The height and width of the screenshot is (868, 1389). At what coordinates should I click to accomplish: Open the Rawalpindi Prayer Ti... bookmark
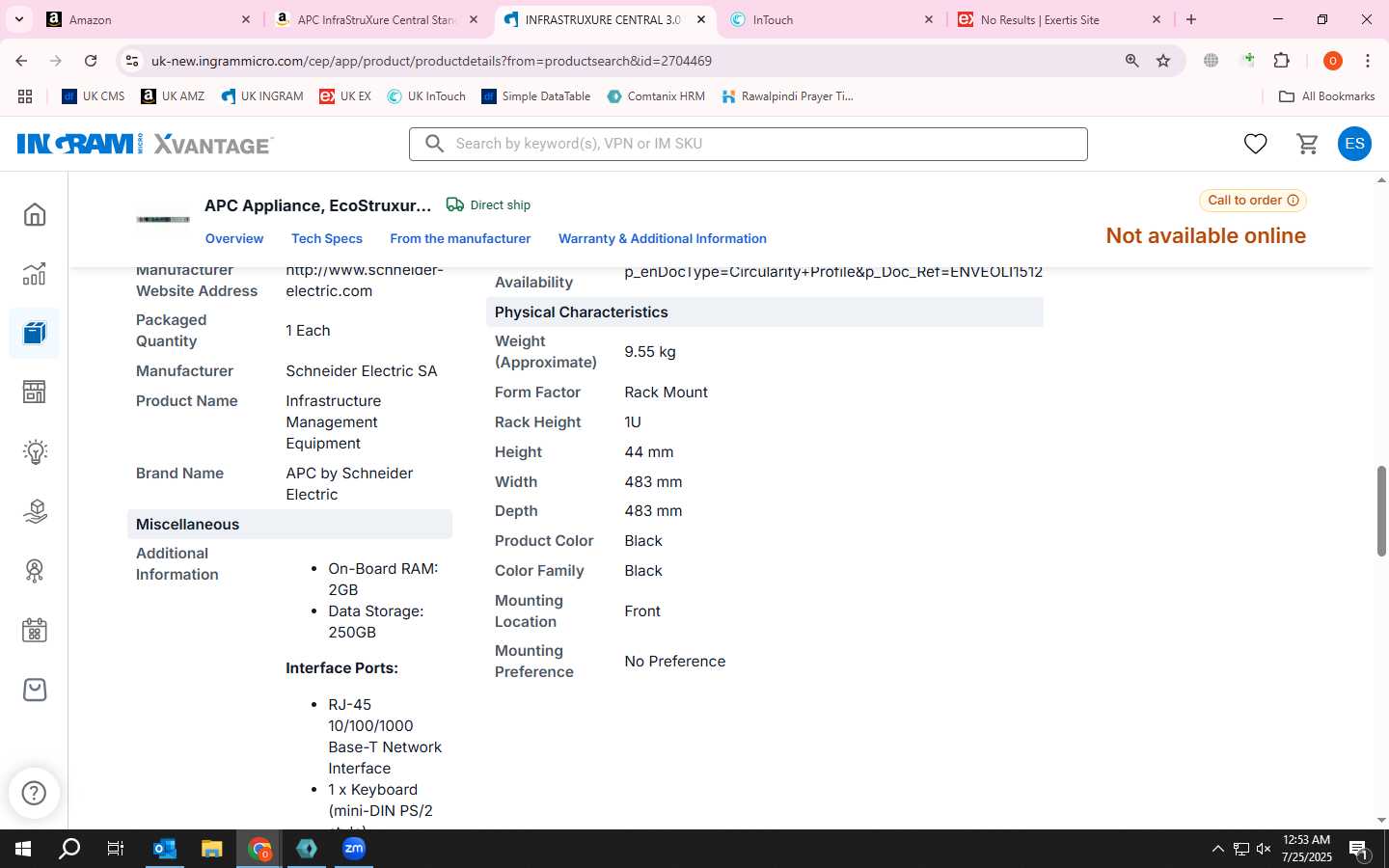click(787, 96)
